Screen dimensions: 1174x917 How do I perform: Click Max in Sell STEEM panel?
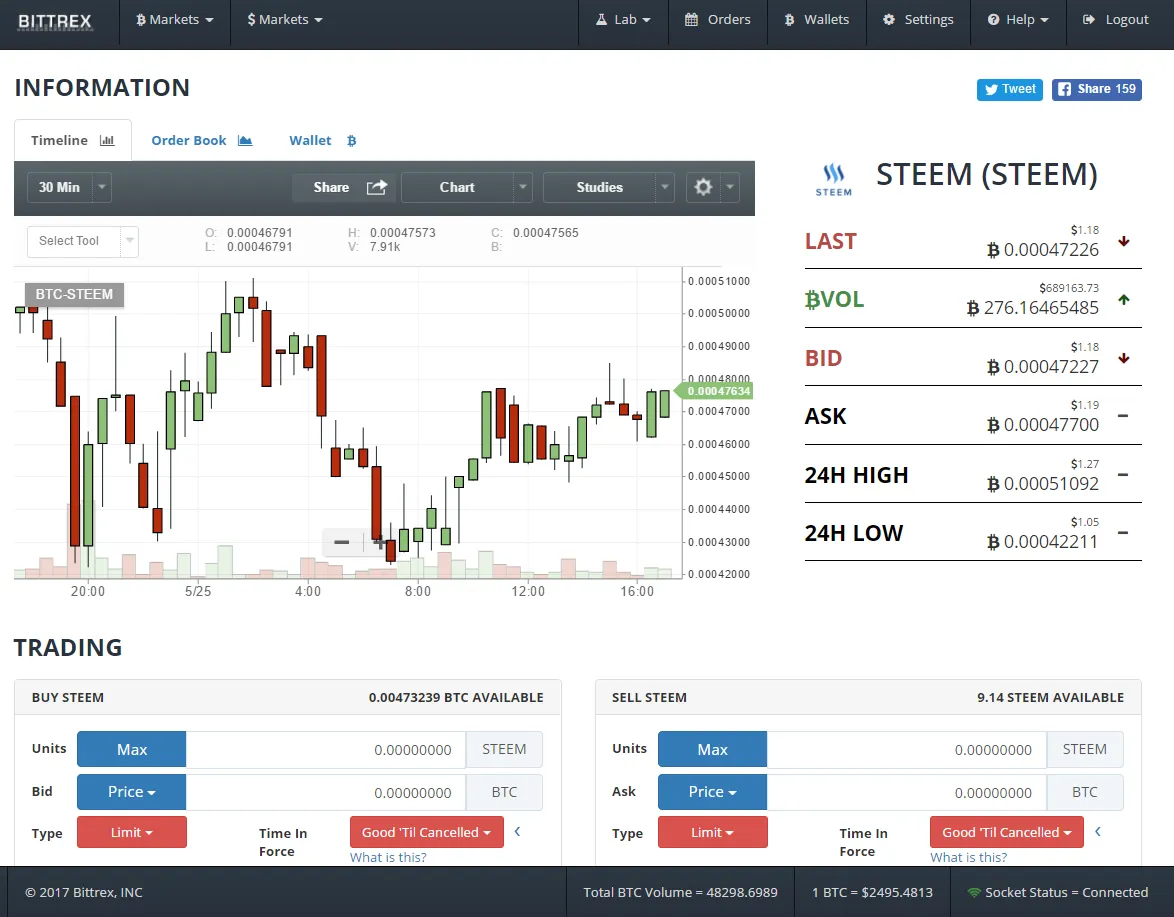(x=712, y=749)
